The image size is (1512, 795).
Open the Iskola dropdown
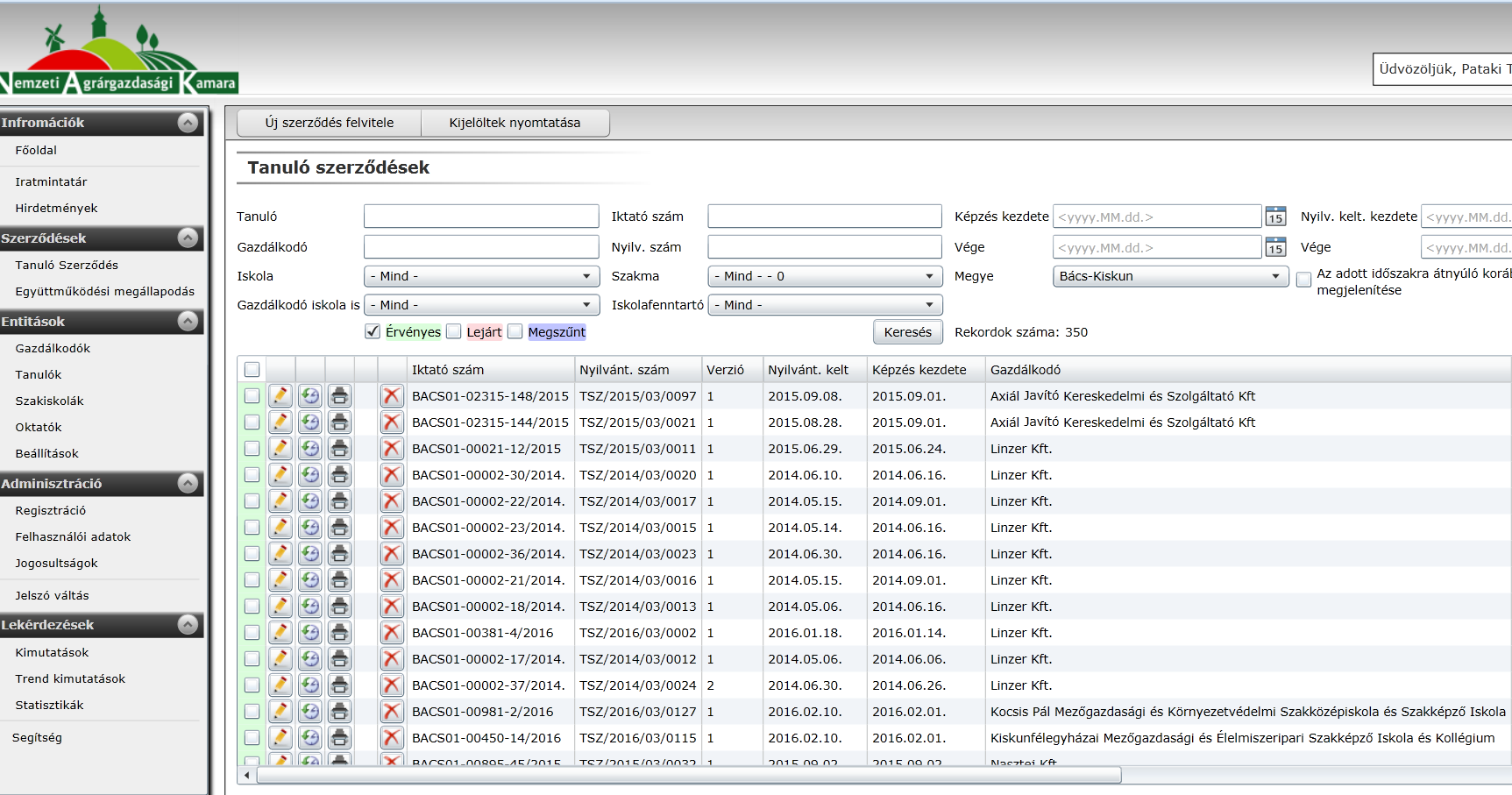[x=481, y=276]
